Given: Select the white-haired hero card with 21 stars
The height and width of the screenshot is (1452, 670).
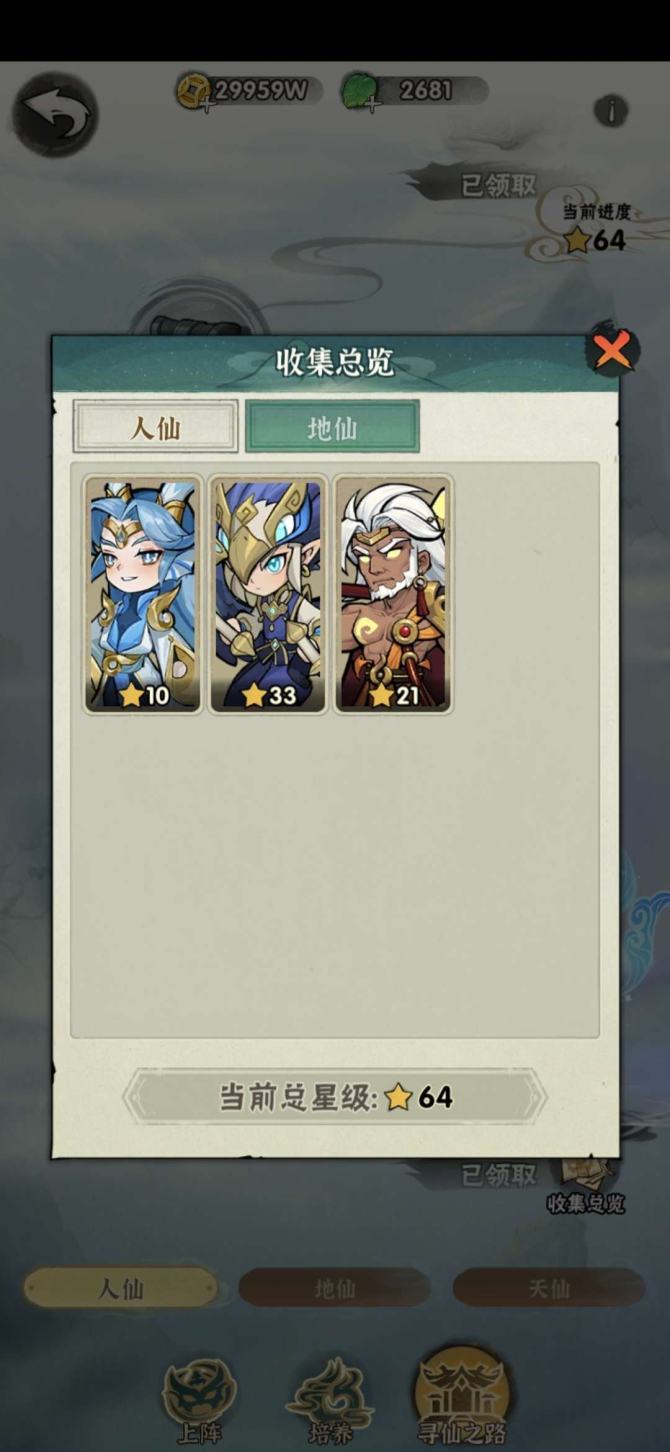Looking at the screenshot, I should tap(393, 594).
